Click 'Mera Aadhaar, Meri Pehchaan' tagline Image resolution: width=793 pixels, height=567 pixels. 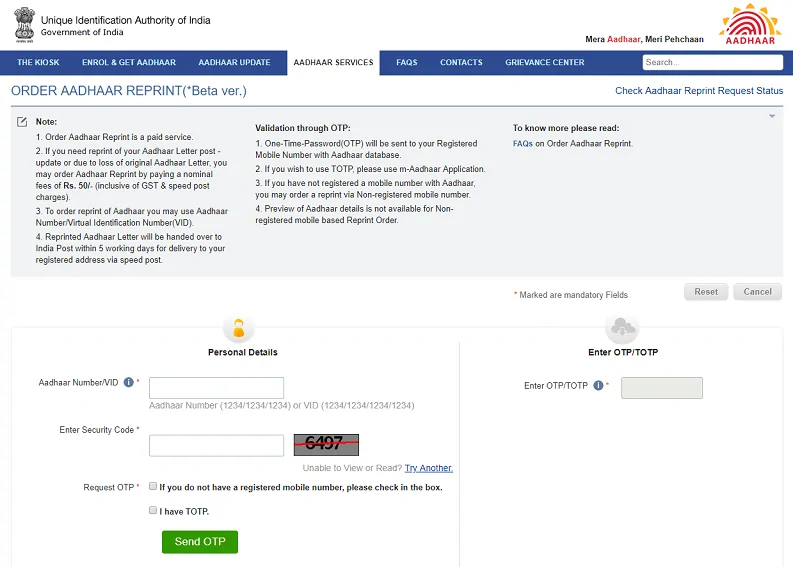(x=644, y=39)
